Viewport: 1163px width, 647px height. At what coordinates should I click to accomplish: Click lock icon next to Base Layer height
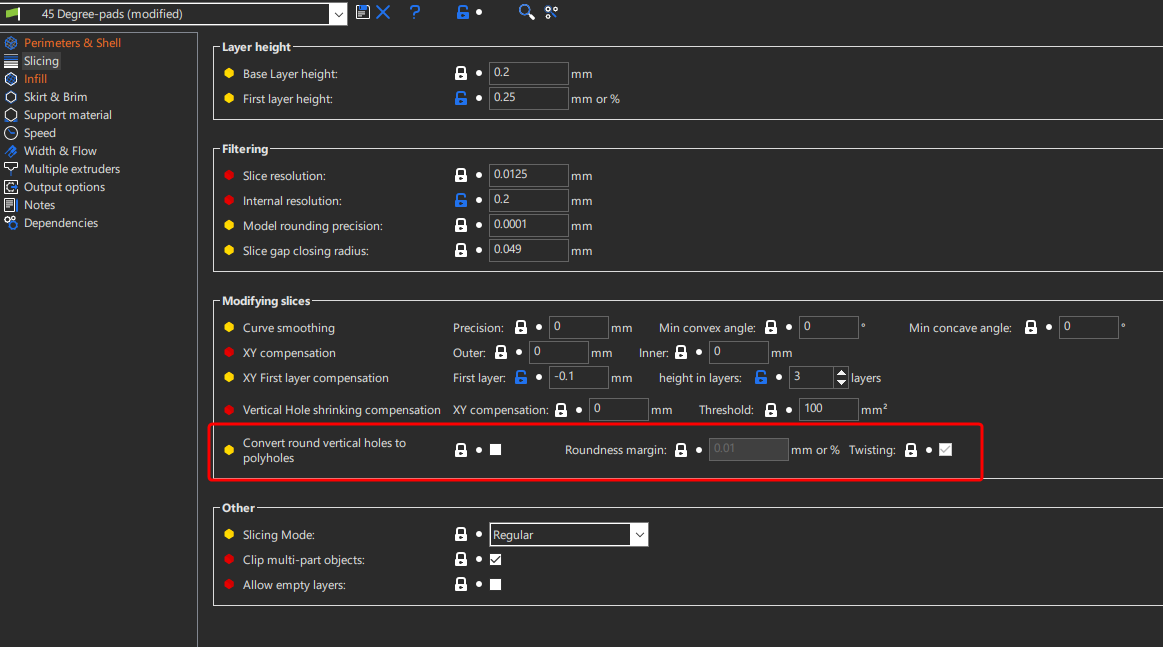pyautogui.click(x=461, y=73)
